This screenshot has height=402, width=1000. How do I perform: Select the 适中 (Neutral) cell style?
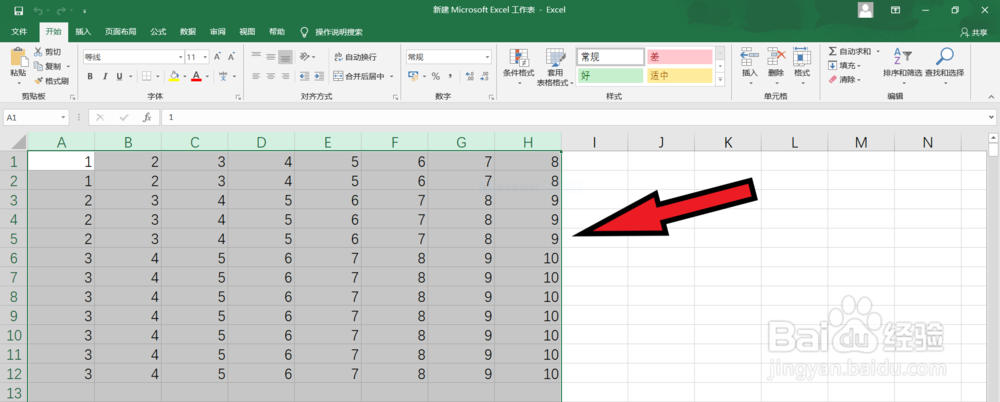pyautogui.click(x=679, y=76)
